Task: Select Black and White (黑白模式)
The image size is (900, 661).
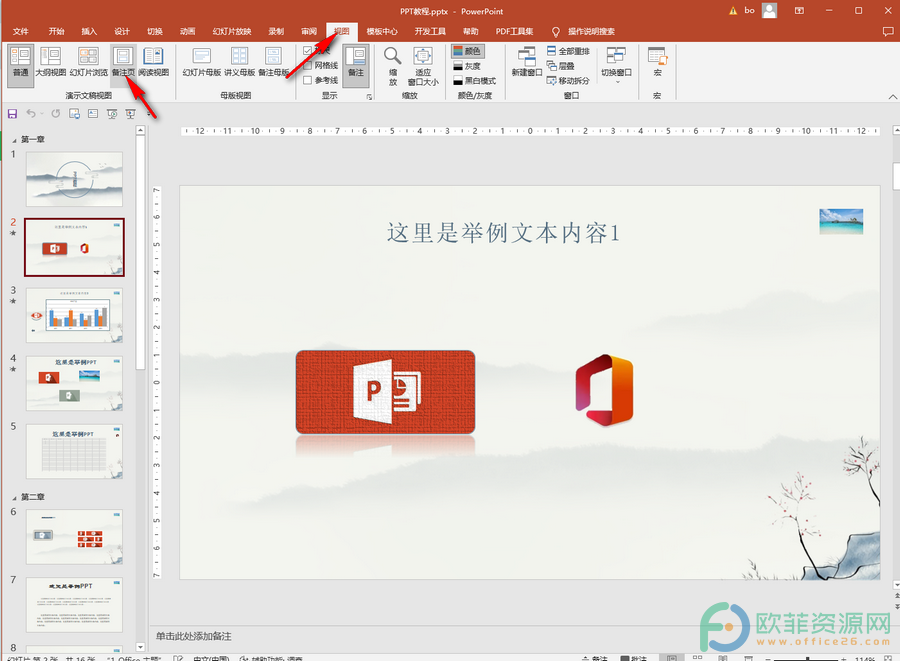Action: click(x=474, y=81)
